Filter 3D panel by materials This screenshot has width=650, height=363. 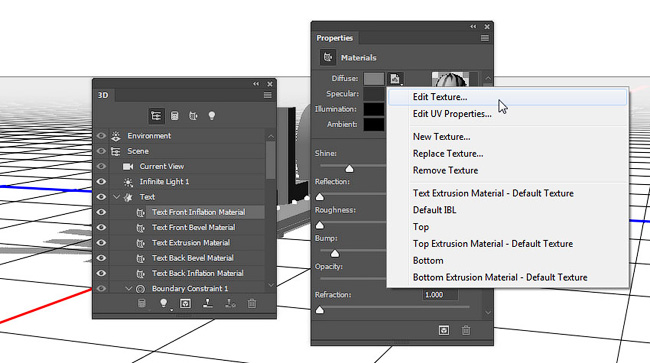point(193,116)
